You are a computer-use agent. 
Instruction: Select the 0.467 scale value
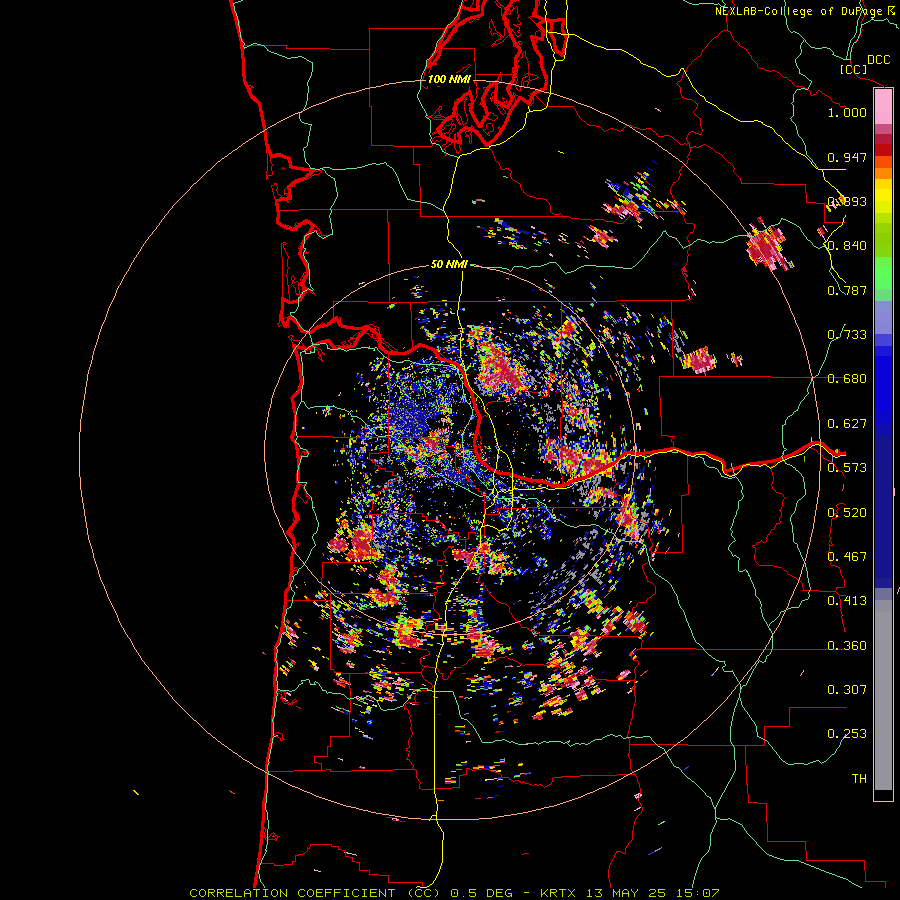(x=847, y=557)
